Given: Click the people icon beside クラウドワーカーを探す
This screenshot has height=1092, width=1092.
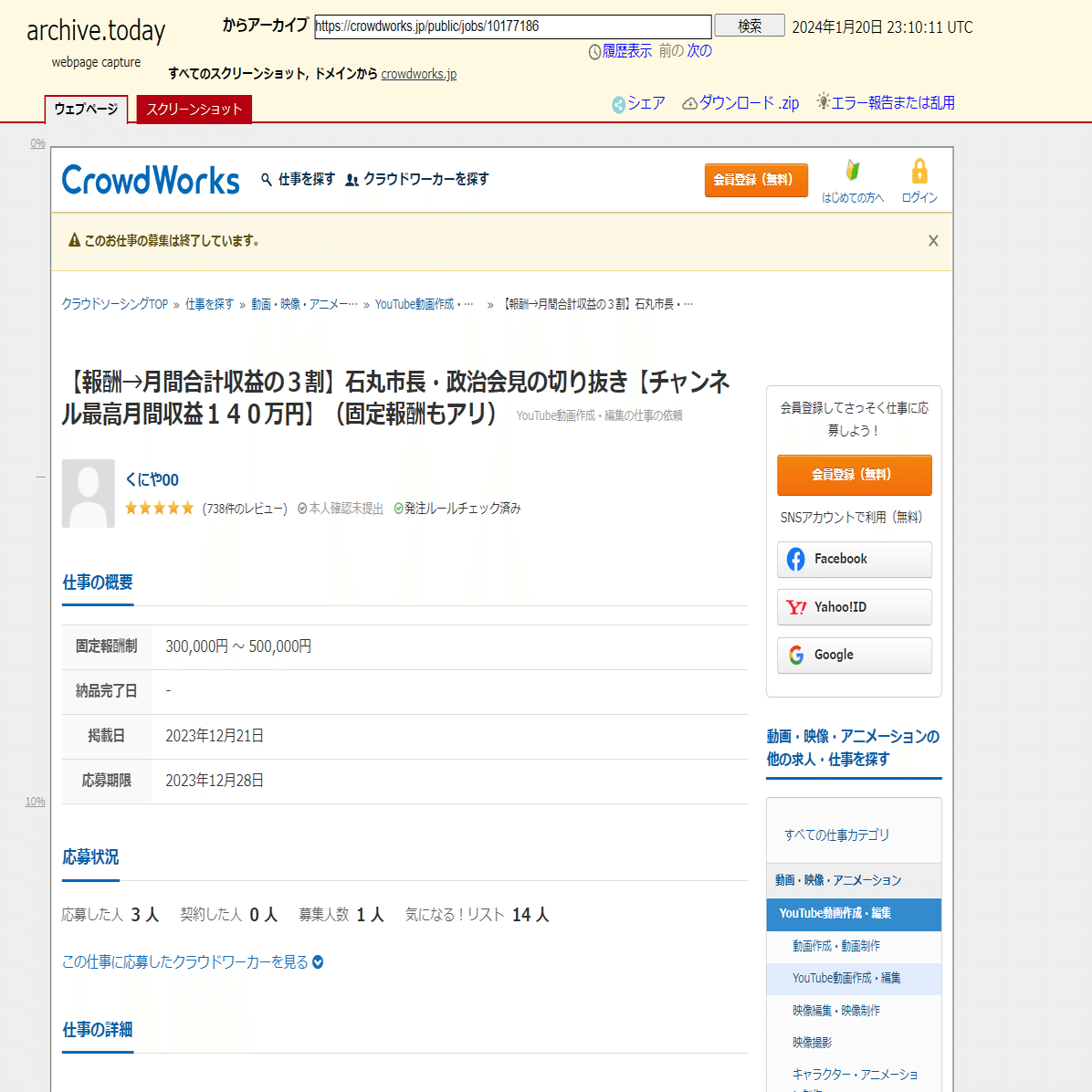Looking at the screenshot, I should click(352, 180).
